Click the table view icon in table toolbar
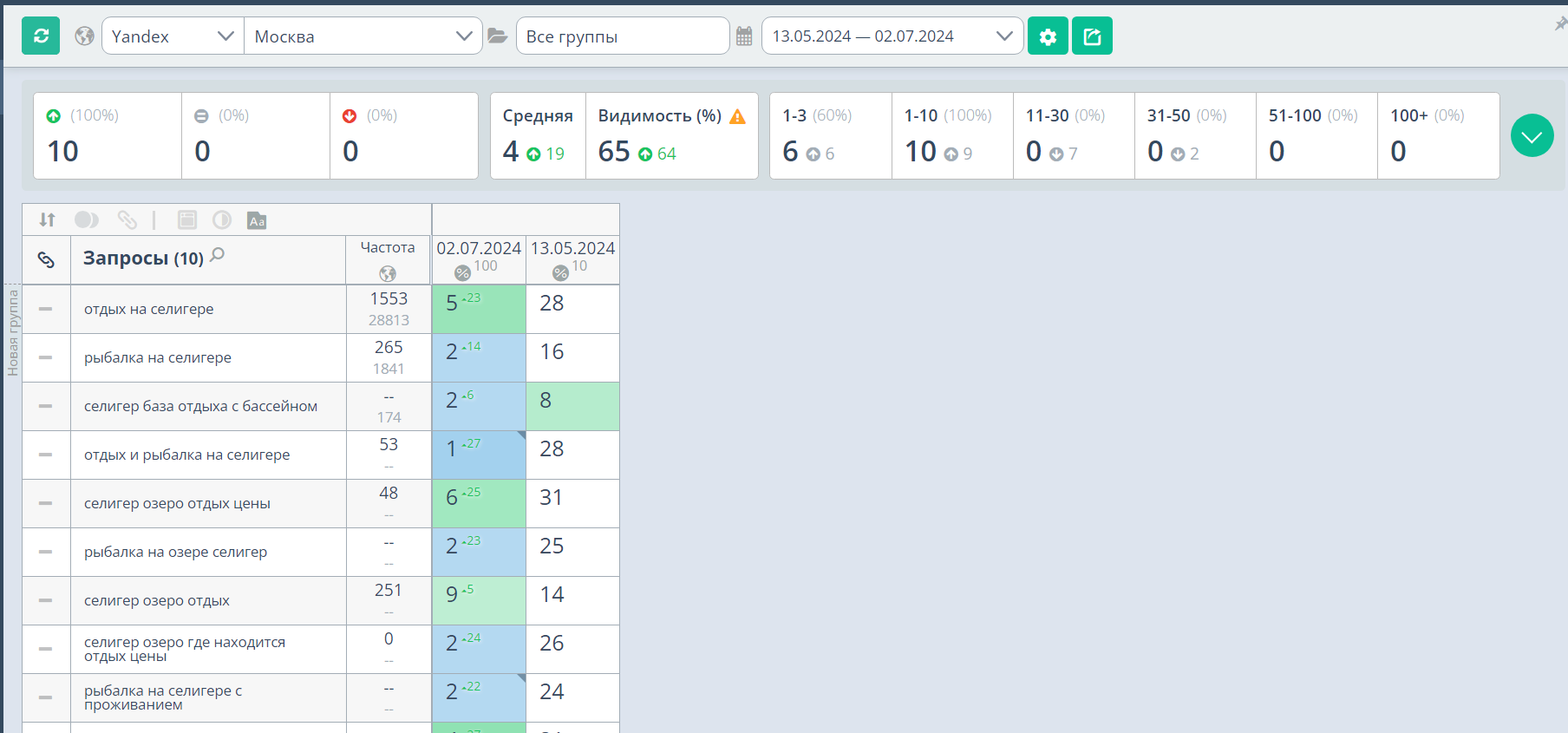The width and height of the screenshot is (1568, 733). point(187,220)
